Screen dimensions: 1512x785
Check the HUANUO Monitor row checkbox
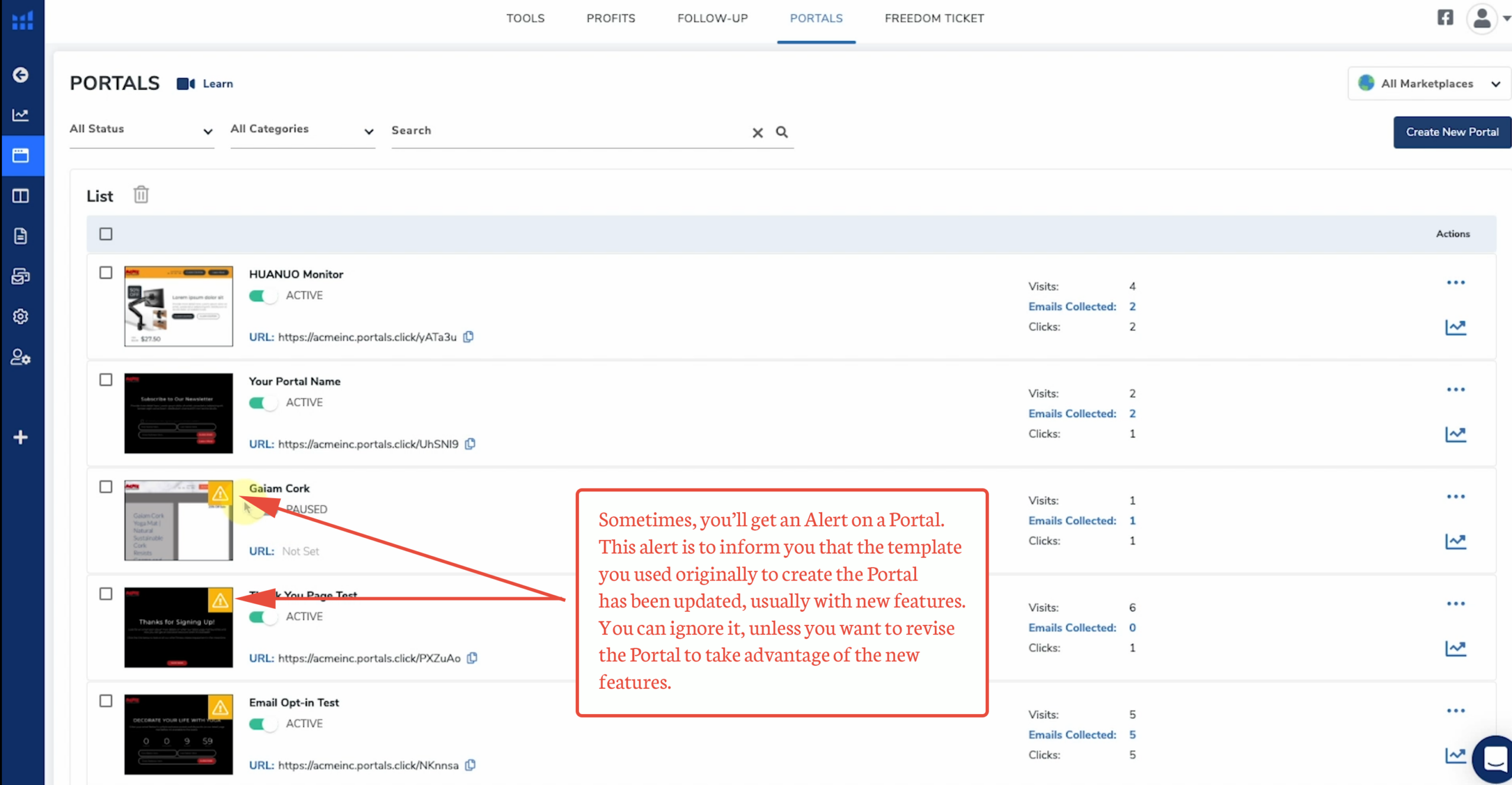click(x=106, y=273)
